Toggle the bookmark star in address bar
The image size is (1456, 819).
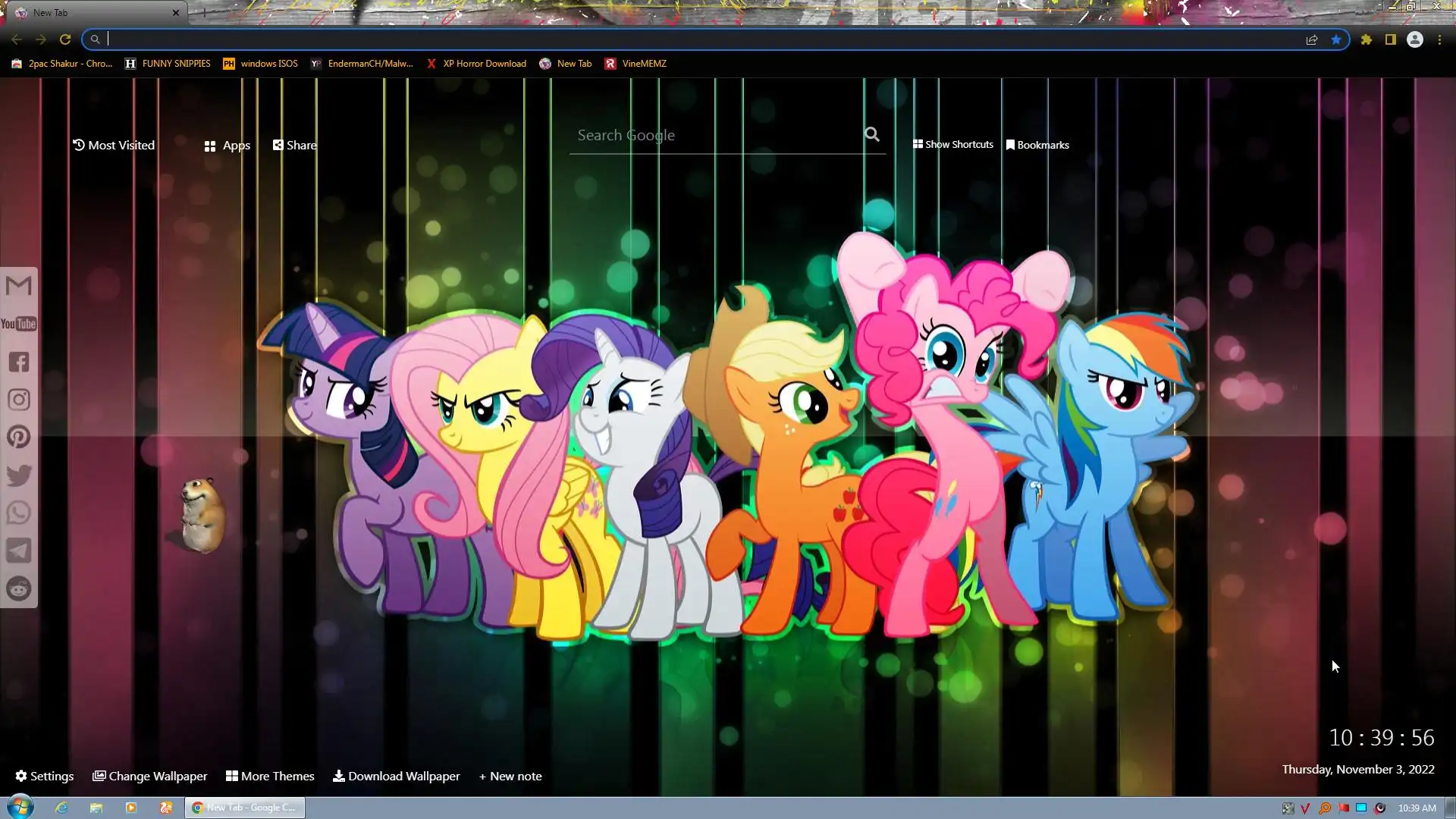point(1336,39)
